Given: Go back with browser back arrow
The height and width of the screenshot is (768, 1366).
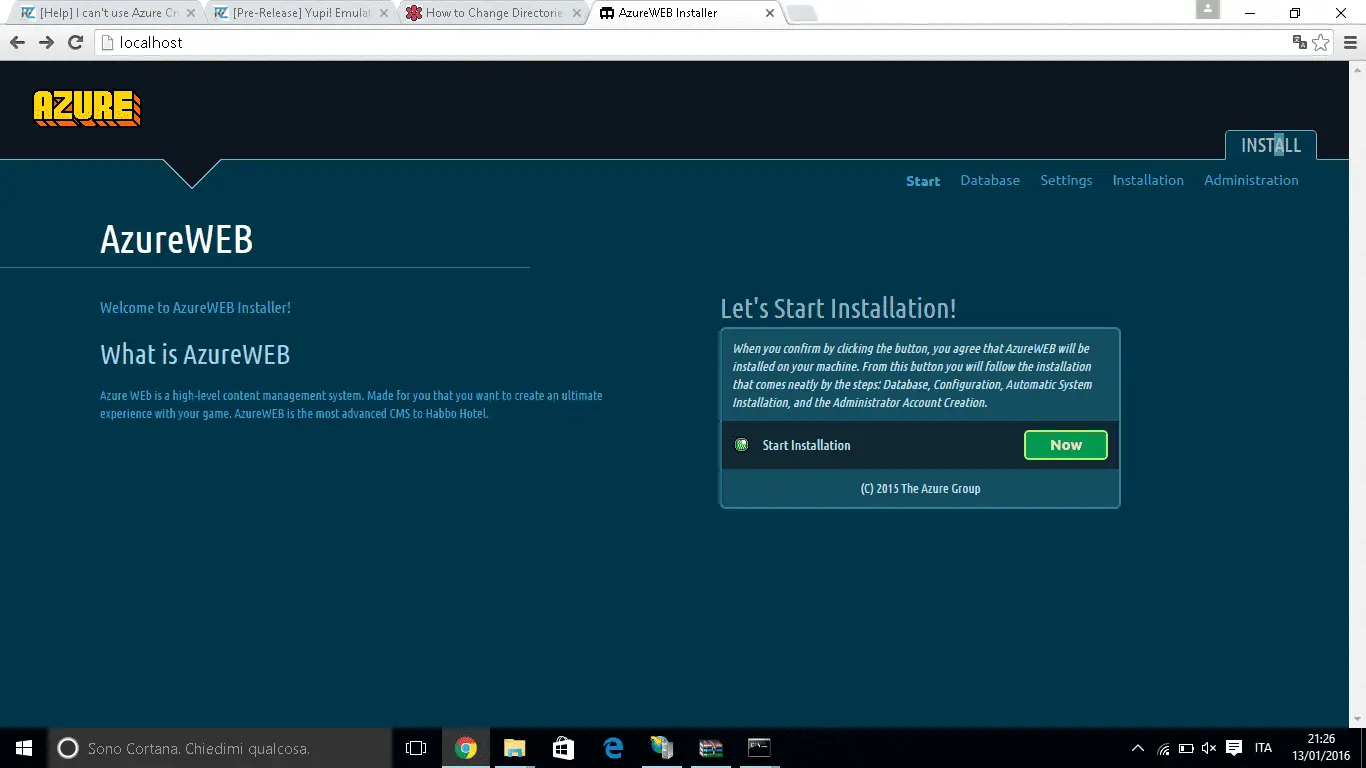Looking at the screenshot, I should (x=17, y=42).
